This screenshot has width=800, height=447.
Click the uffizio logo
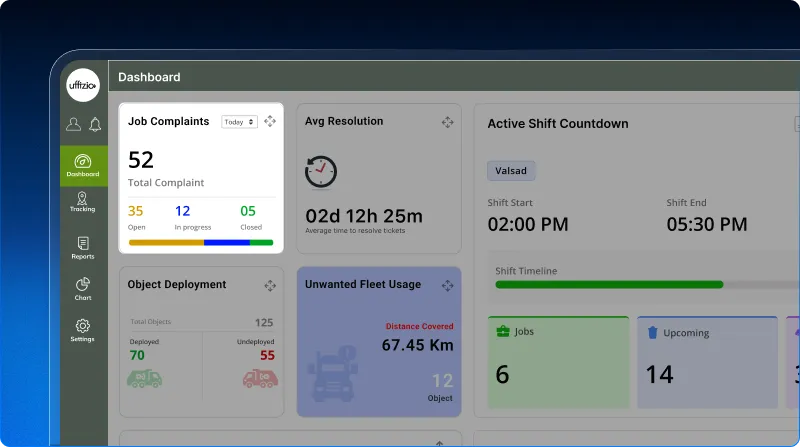pos(83,85)
